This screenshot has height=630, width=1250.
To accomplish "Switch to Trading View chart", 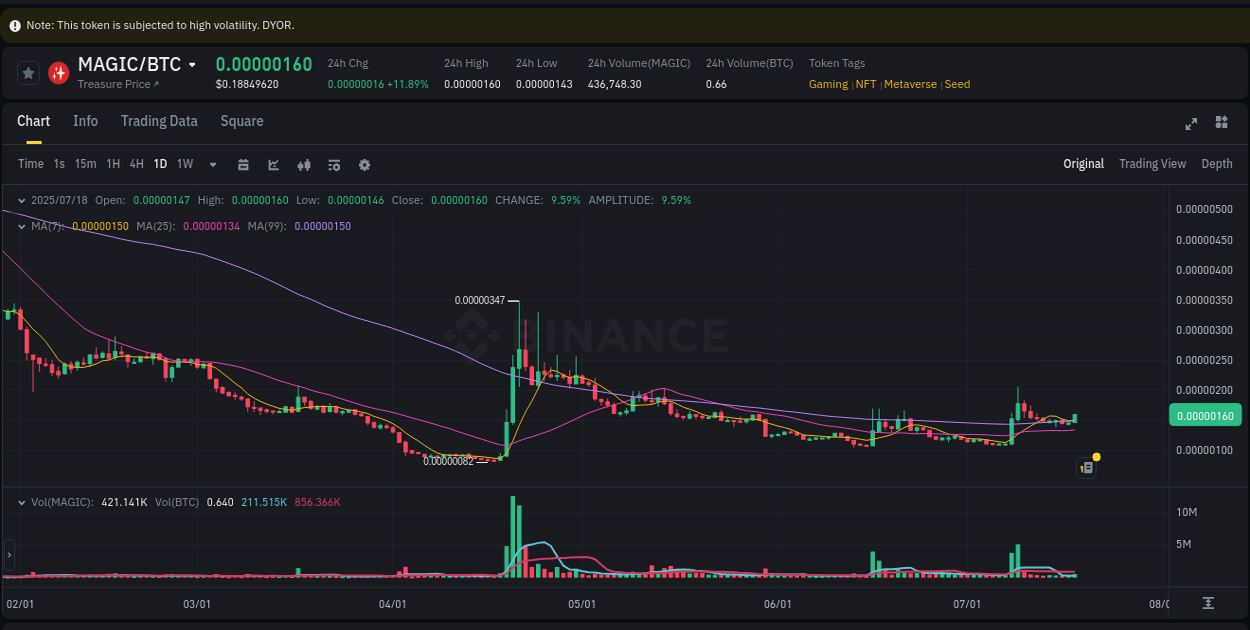I will 1152,164.
